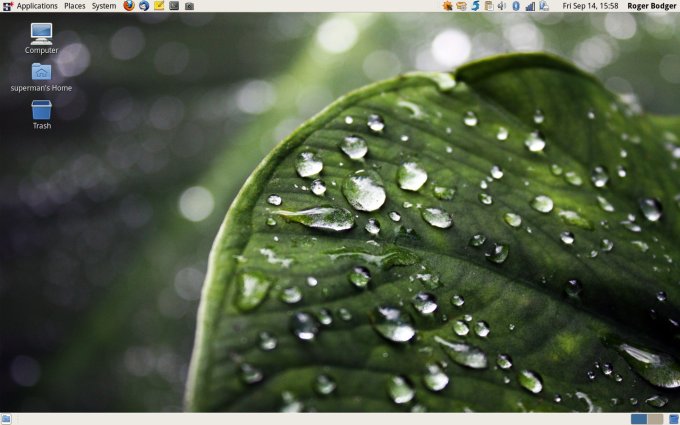
Task: Launch the terminal from the panel
Action: click(174, 6)
